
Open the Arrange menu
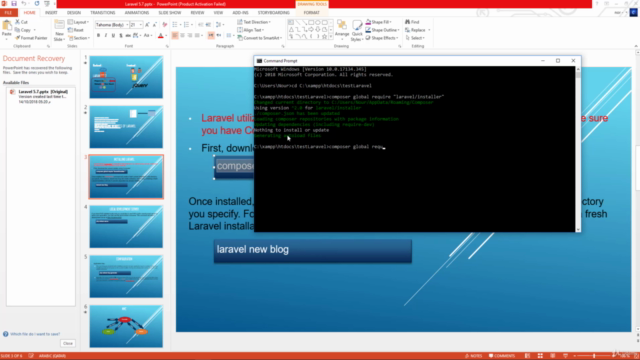coord(342,30)
